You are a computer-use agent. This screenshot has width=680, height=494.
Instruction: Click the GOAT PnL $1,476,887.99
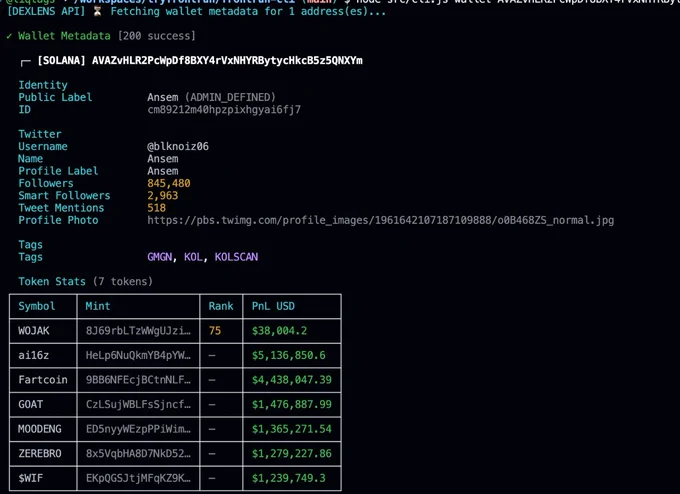pyautogui.click(x=292, y=405)
